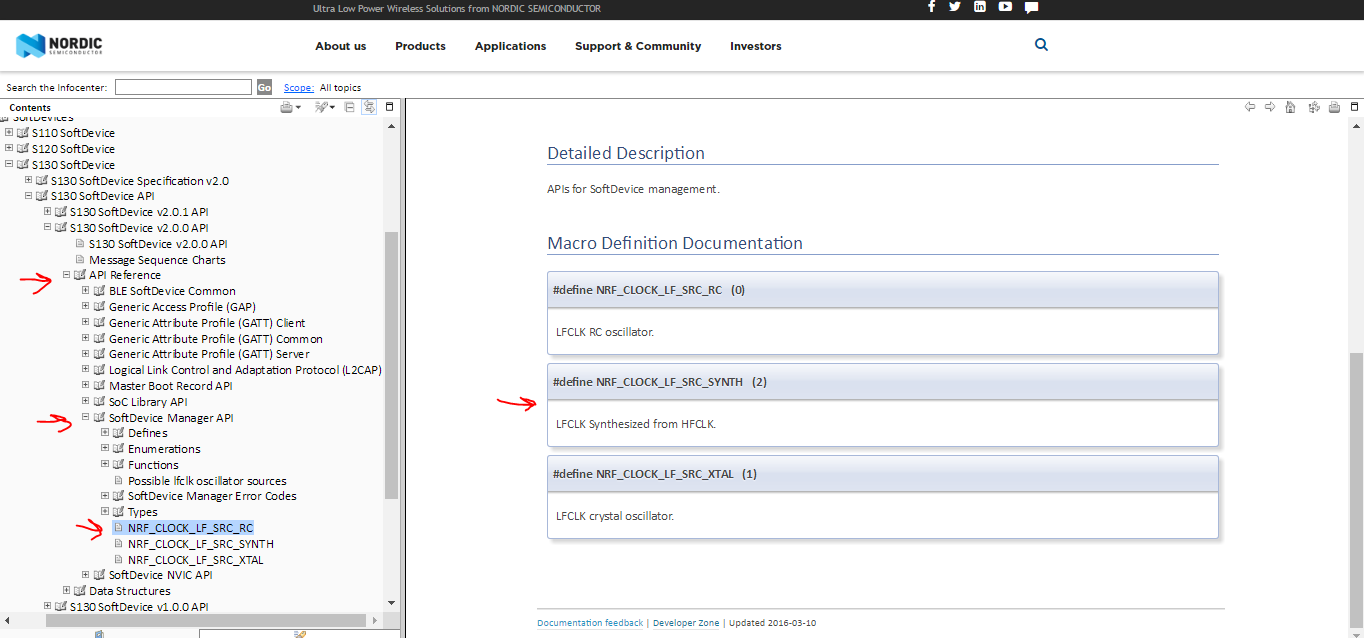Maximize the Contents pane
Viewport: 1364px width, 638px height.
tap(390, 107)
